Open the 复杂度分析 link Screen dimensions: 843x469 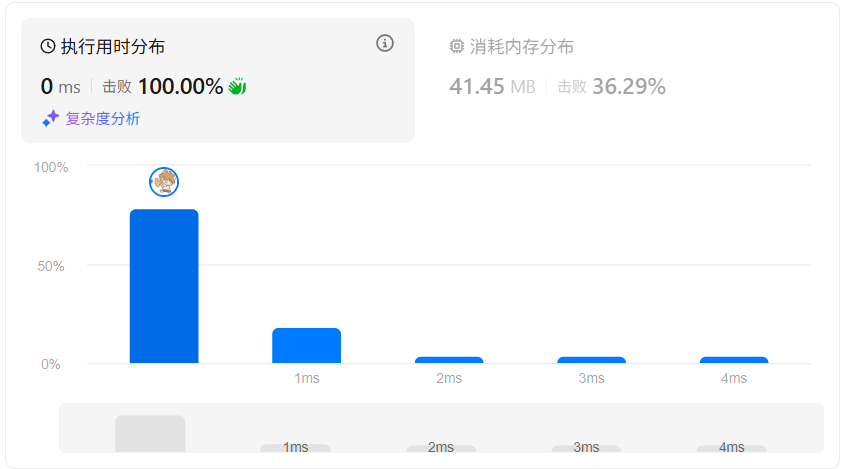tap(102, 118)
